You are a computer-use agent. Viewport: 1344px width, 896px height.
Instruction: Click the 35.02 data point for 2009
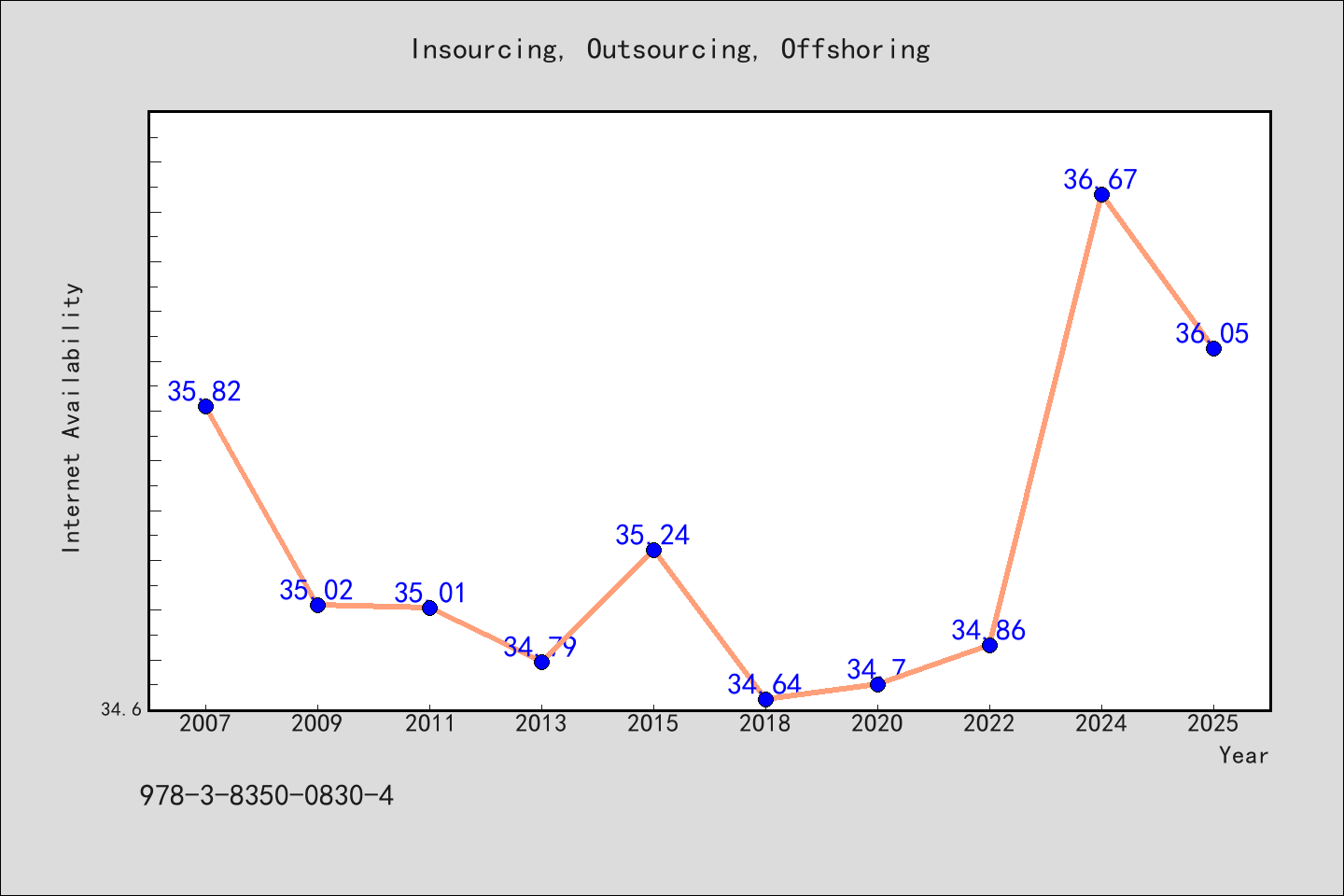pos(317,605)
